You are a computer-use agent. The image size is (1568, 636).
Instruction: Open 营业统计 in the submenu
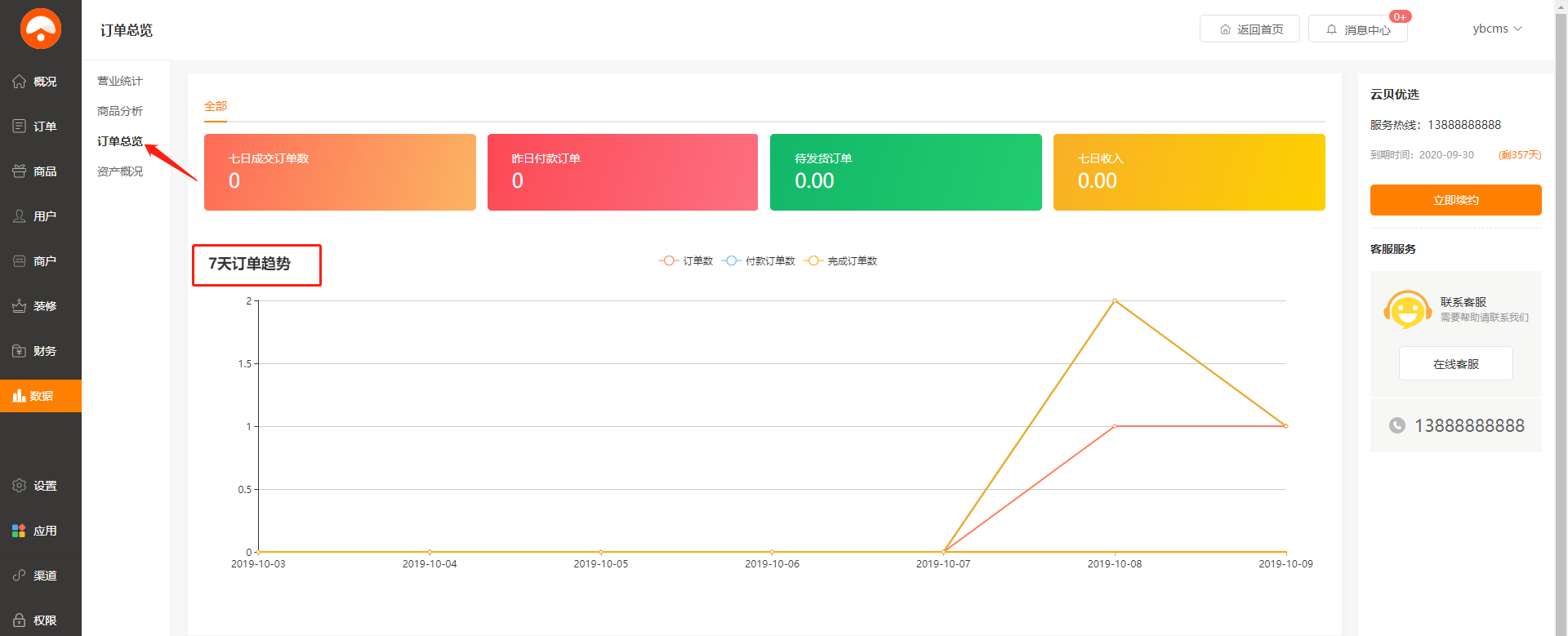click(x=120, y=81)
